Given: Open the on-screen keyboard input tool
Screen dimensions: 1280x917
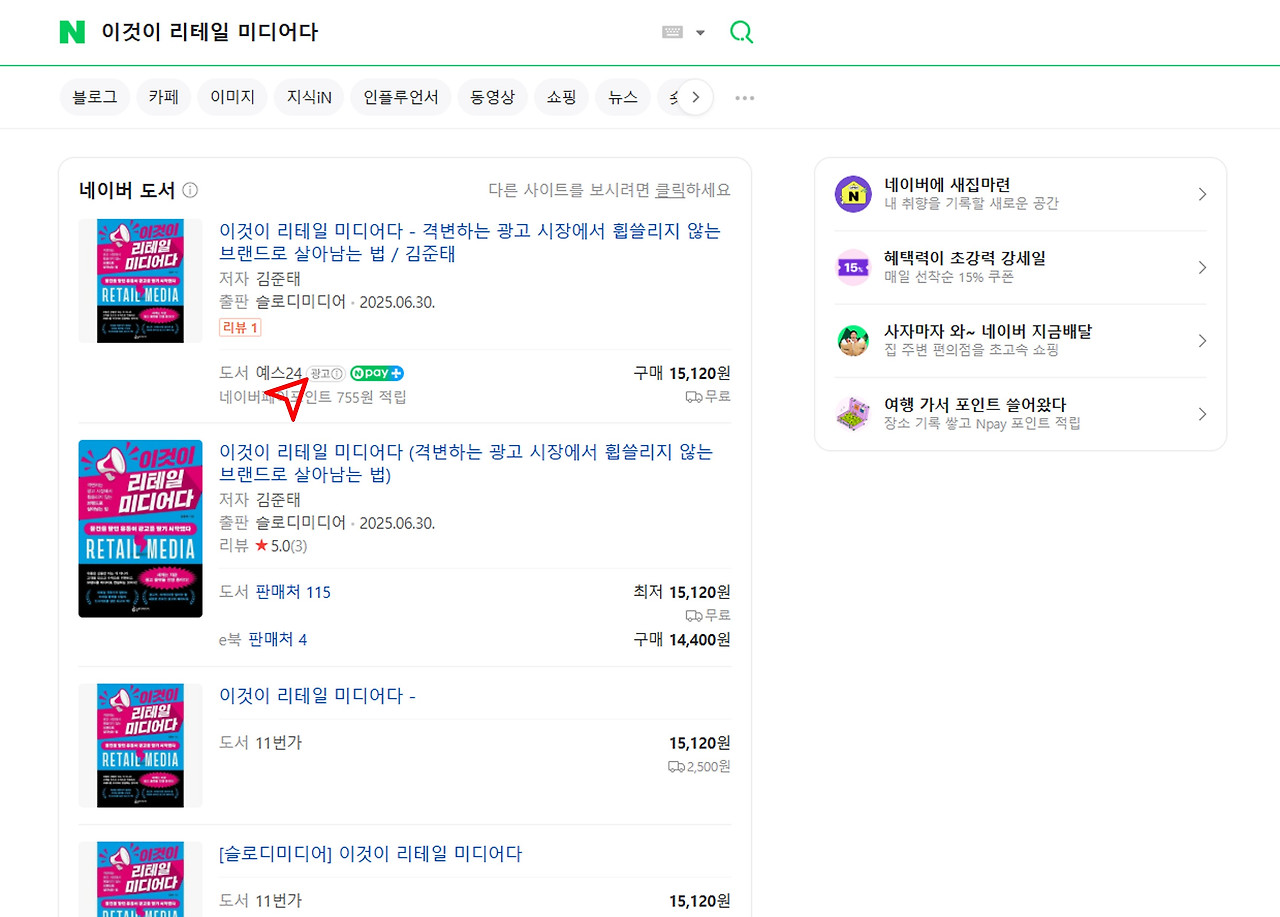Looking at the screenshot, I should click(672, 32).
